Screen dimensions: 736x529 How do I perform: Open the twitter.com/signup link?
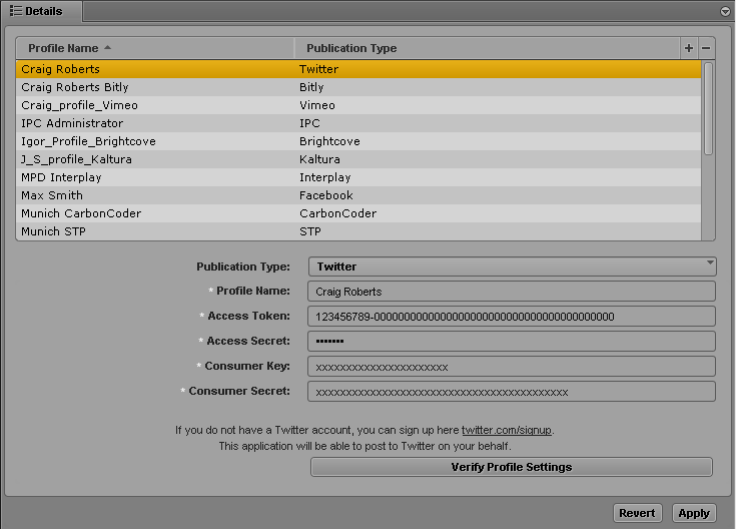[x=506, y=430]
